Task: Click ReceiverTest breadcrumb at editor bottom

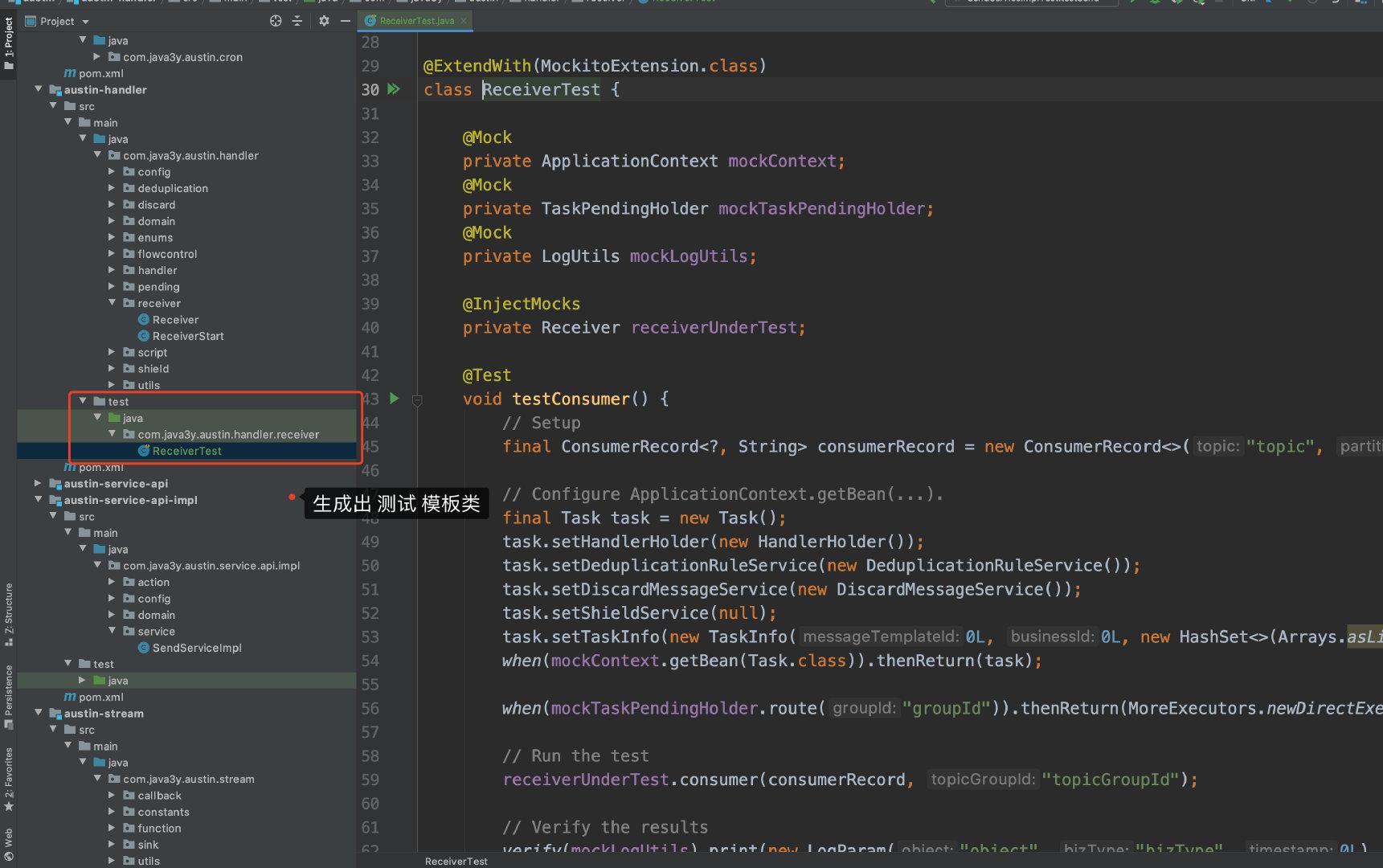Action: click(x=456, y=861)
